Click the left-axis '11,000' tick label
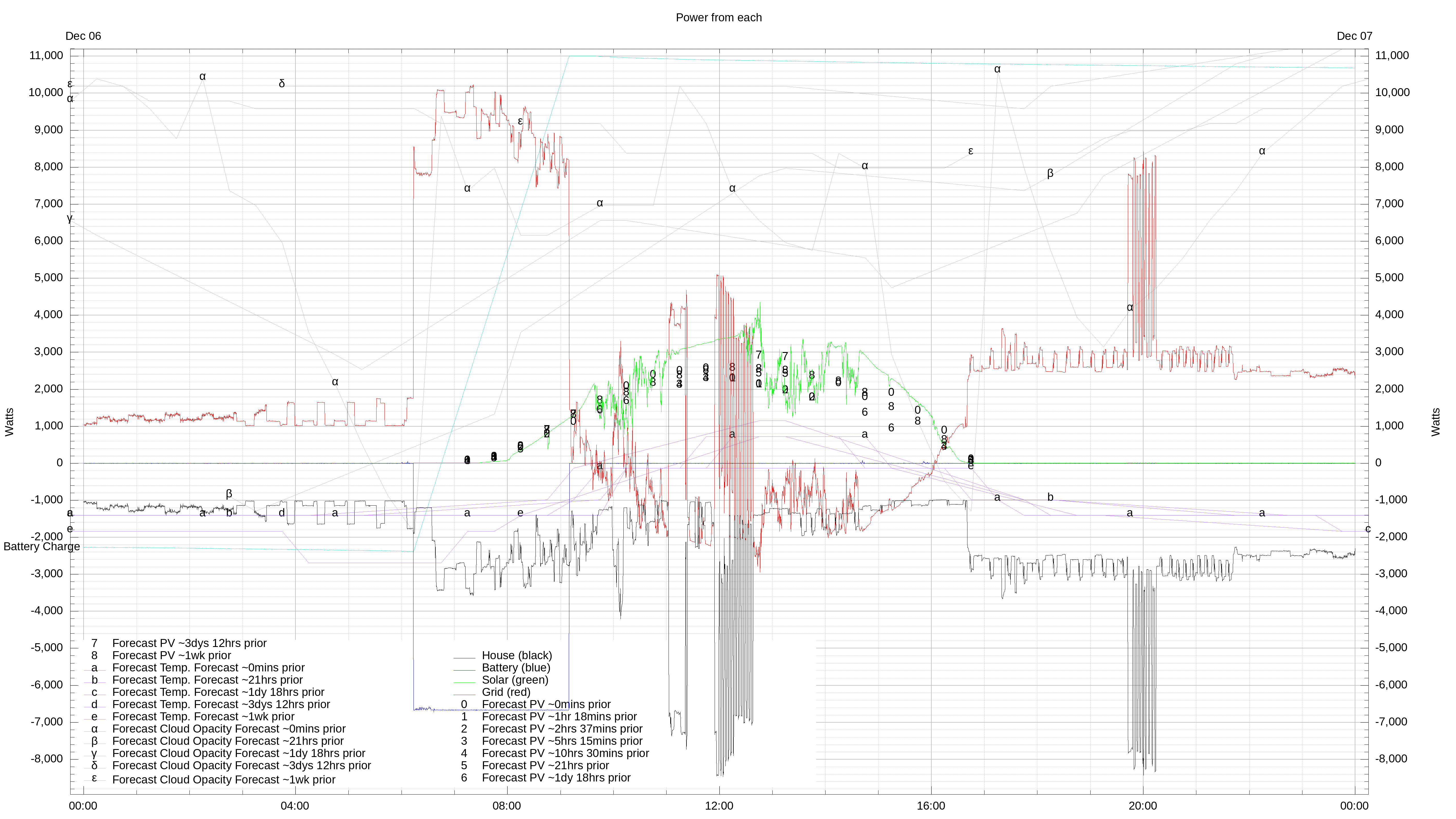Image resolution: width=1456 pixels, height=819 pixels. (46, 55)
